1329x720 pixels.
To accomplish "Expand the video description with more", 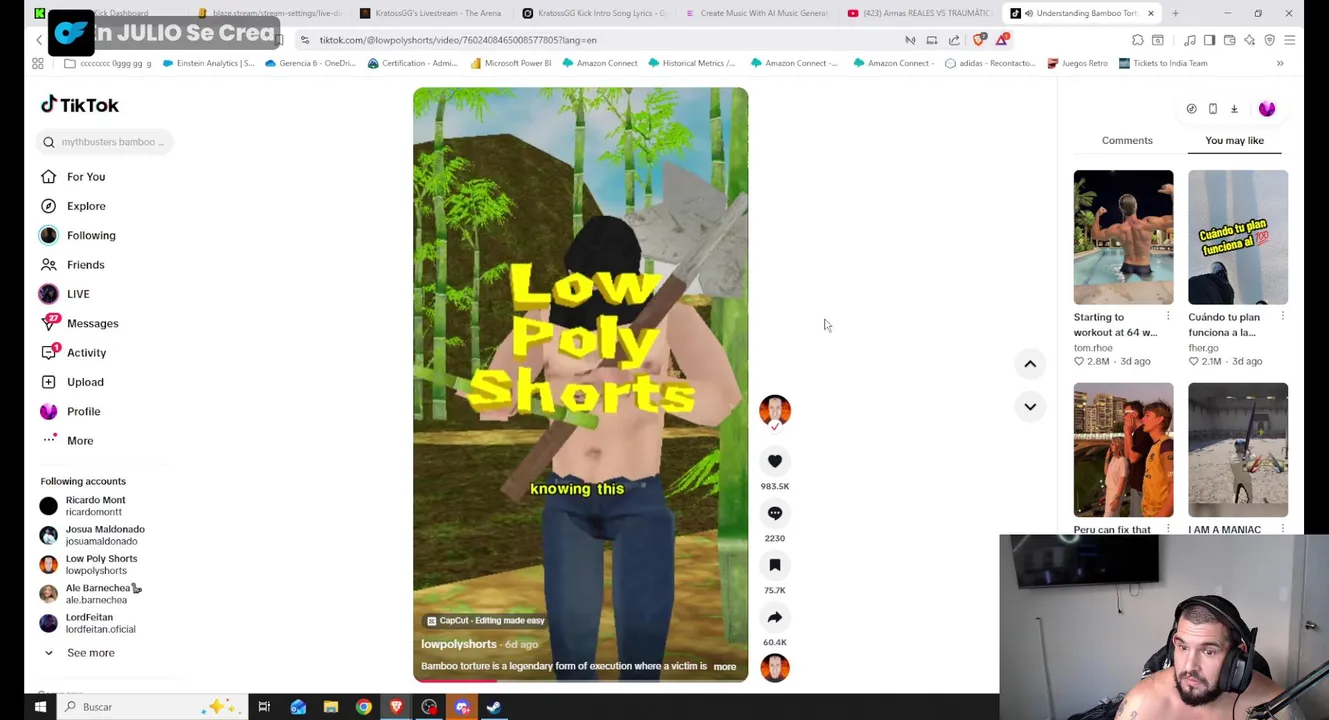I will tap(725, 667).
